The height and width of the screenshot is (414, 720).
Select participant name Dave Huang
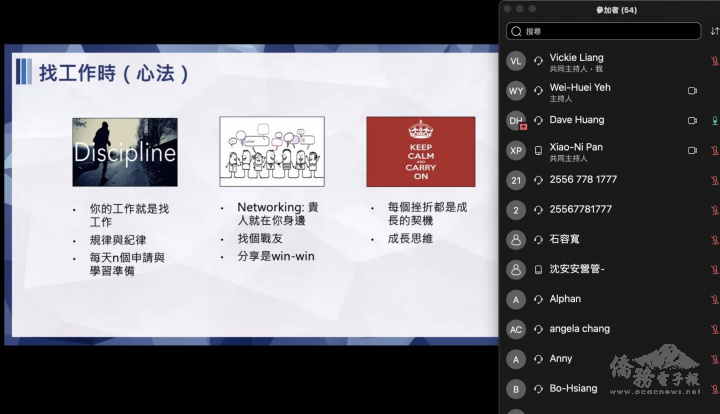click(x=577, y=120)
